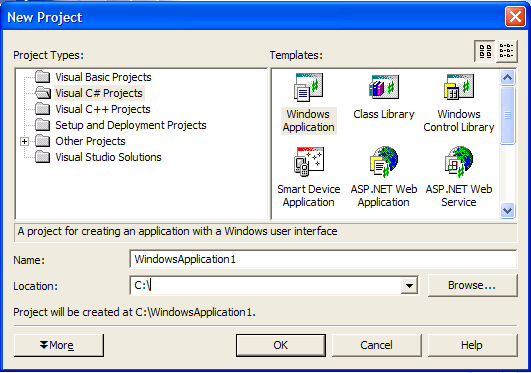Select the Windows Application template icon
531x373 pixels.
(308, 88)
